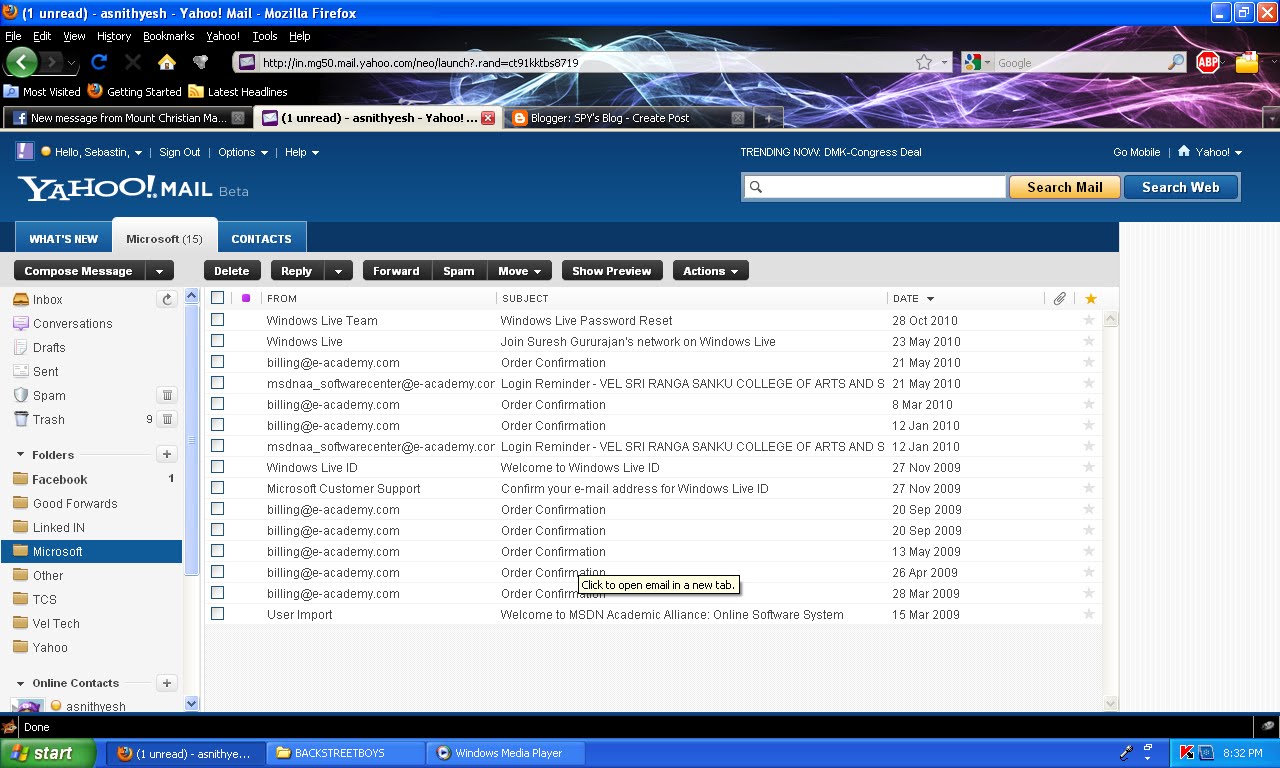Collapse Online Contacts section
Viewport: 1280px width, 768px height.
(x=20, y=684)
